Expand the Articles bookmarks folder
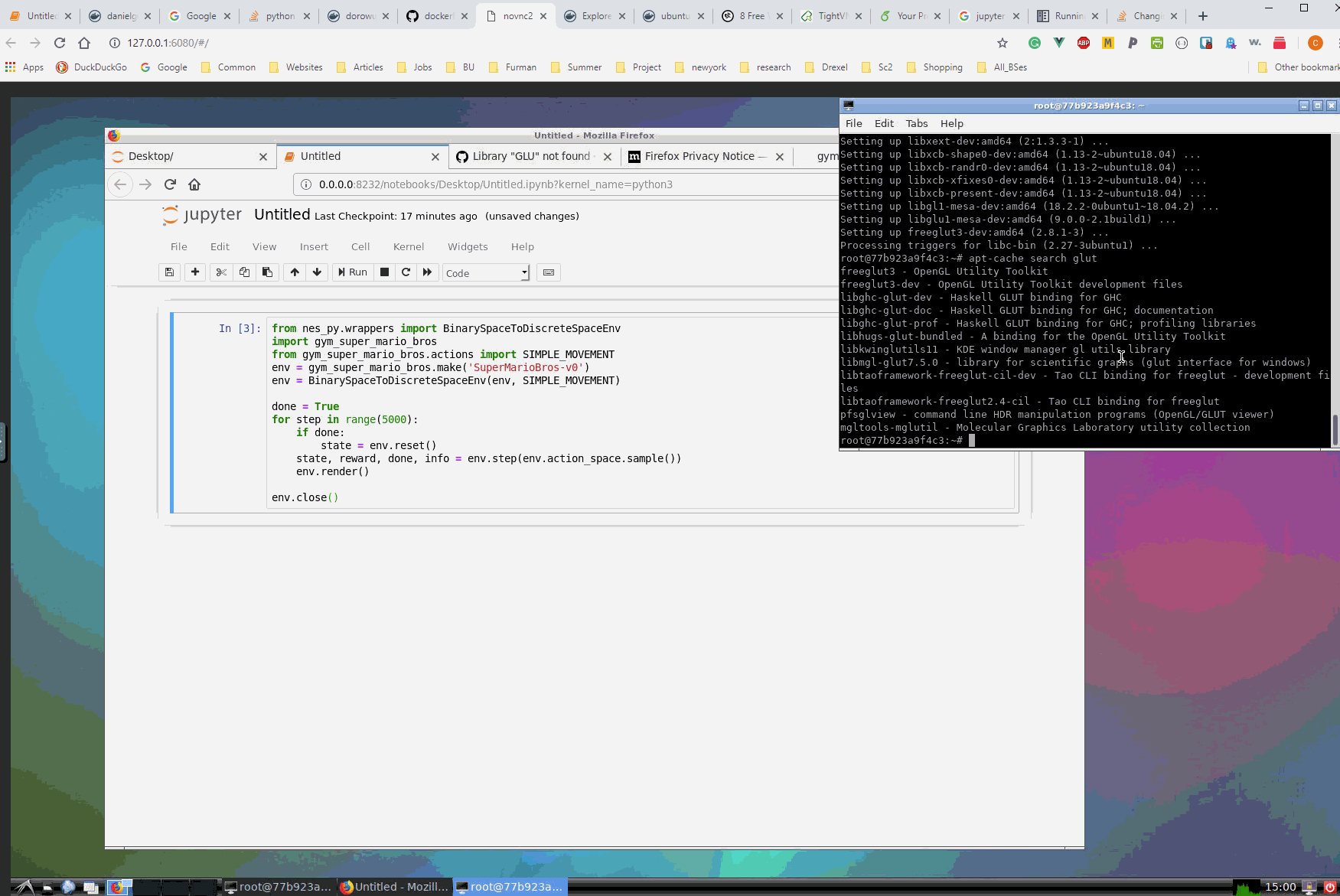 [x=360, y=67]
